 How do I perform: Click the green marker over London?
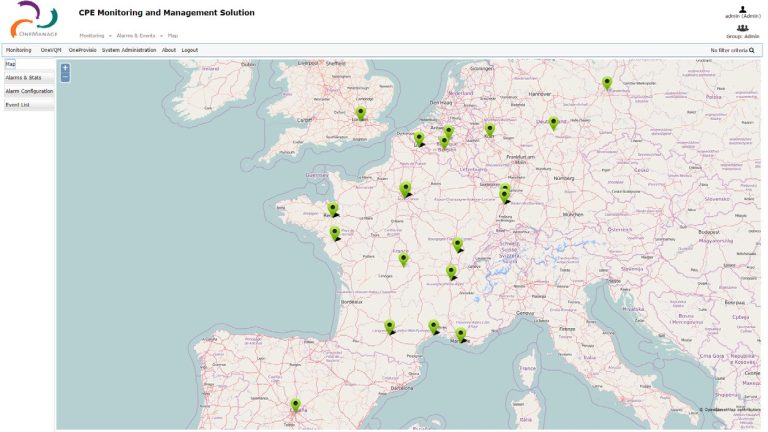click(x=360, y=113)
